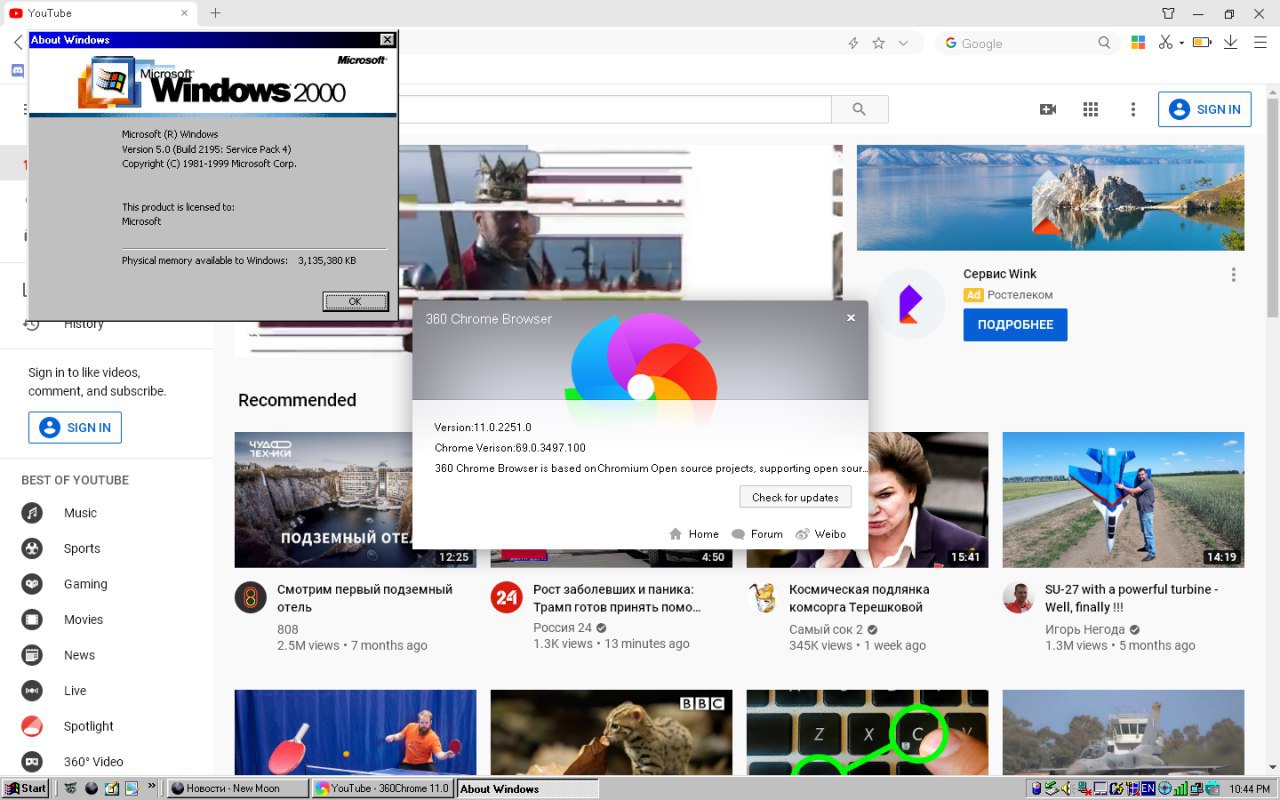The height and width of the screenshot is (800, 1280).
Task: Click the battery saver icon in toolbar
Action: (x=1202, y=43)
